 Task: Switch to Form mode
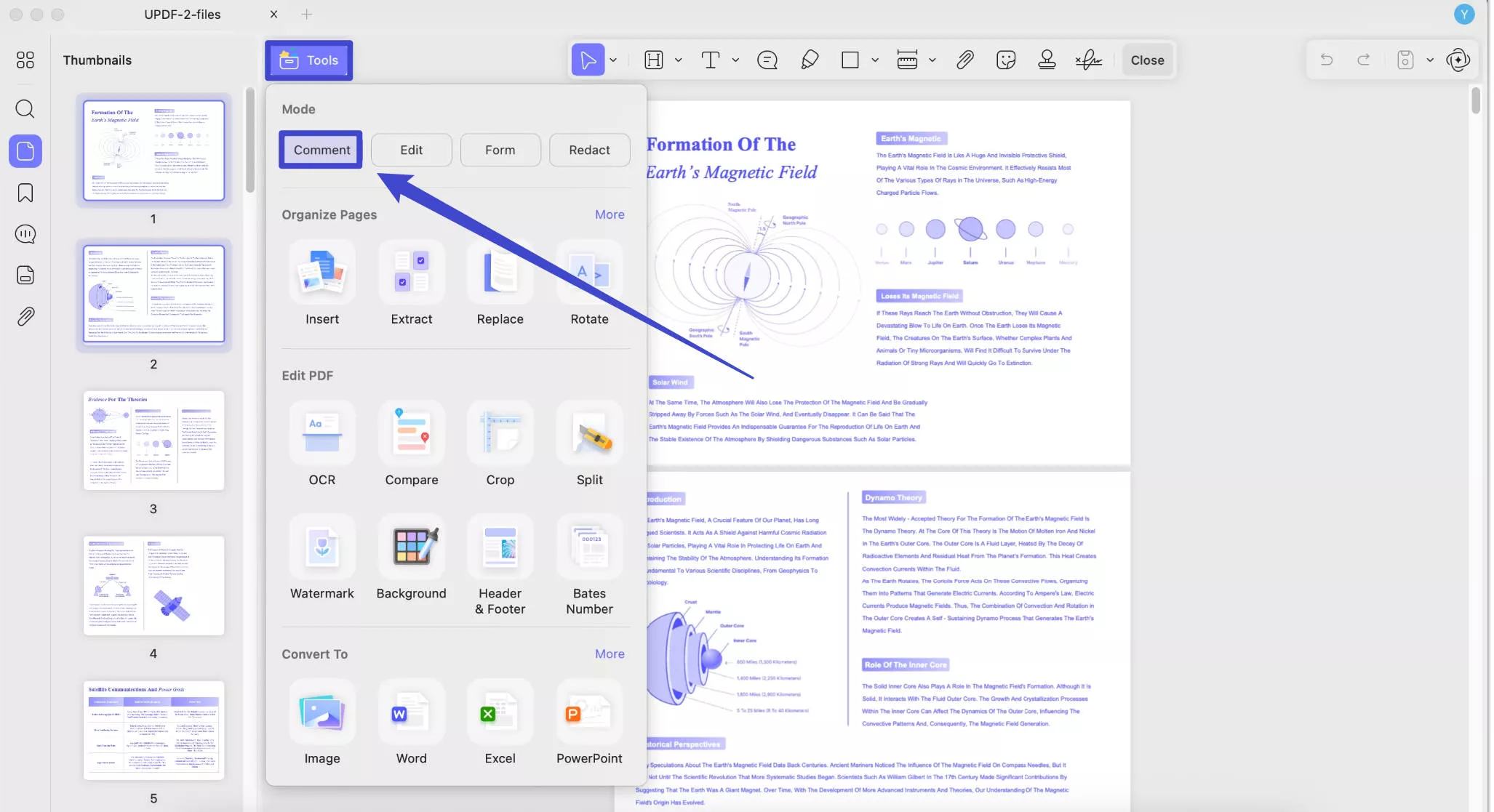point(500,150)
